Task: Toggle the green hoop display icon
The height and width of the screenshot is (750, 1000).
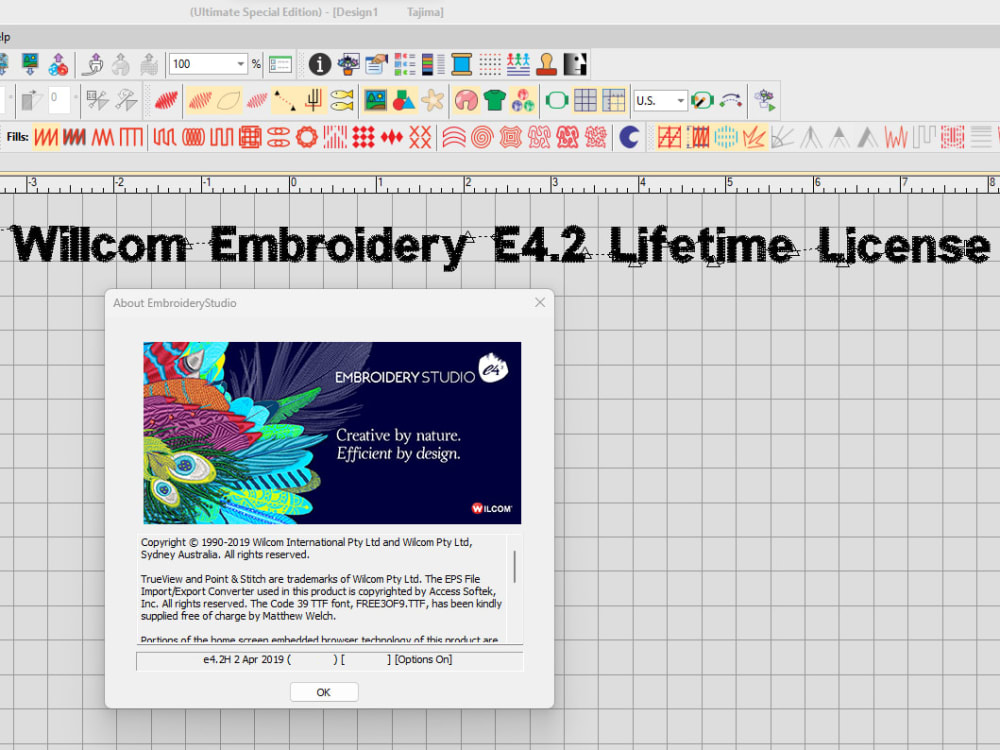Action: point(557,100)
